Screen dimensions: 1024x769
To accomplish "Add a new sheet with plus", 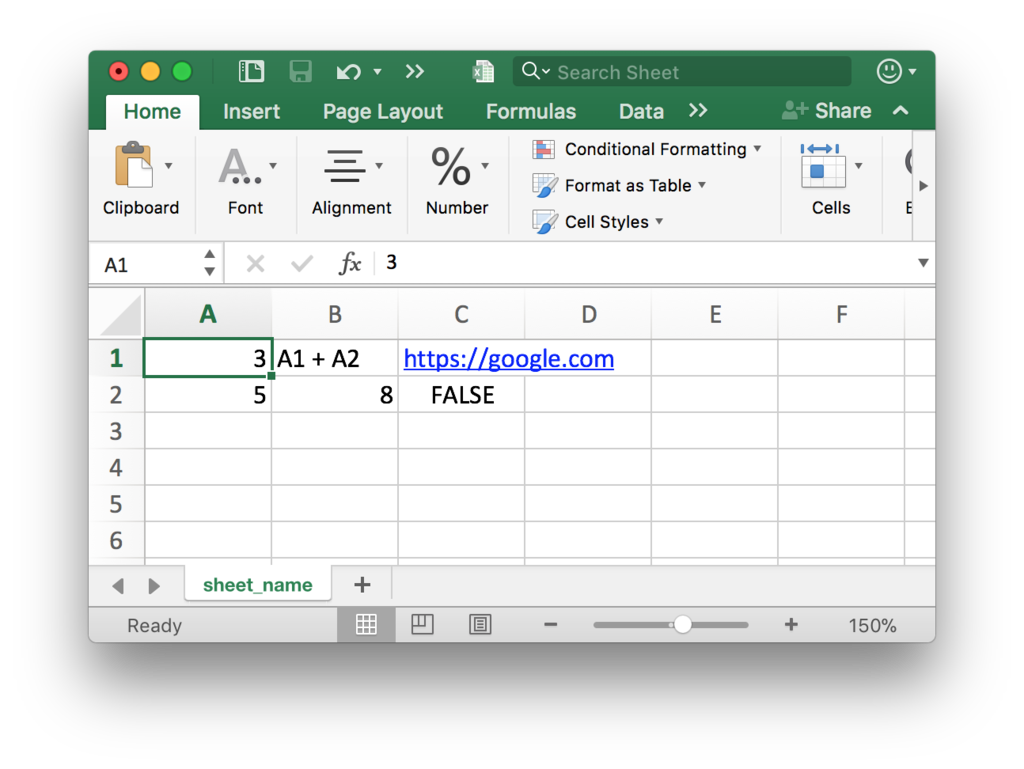I will [x=362, y=584].
